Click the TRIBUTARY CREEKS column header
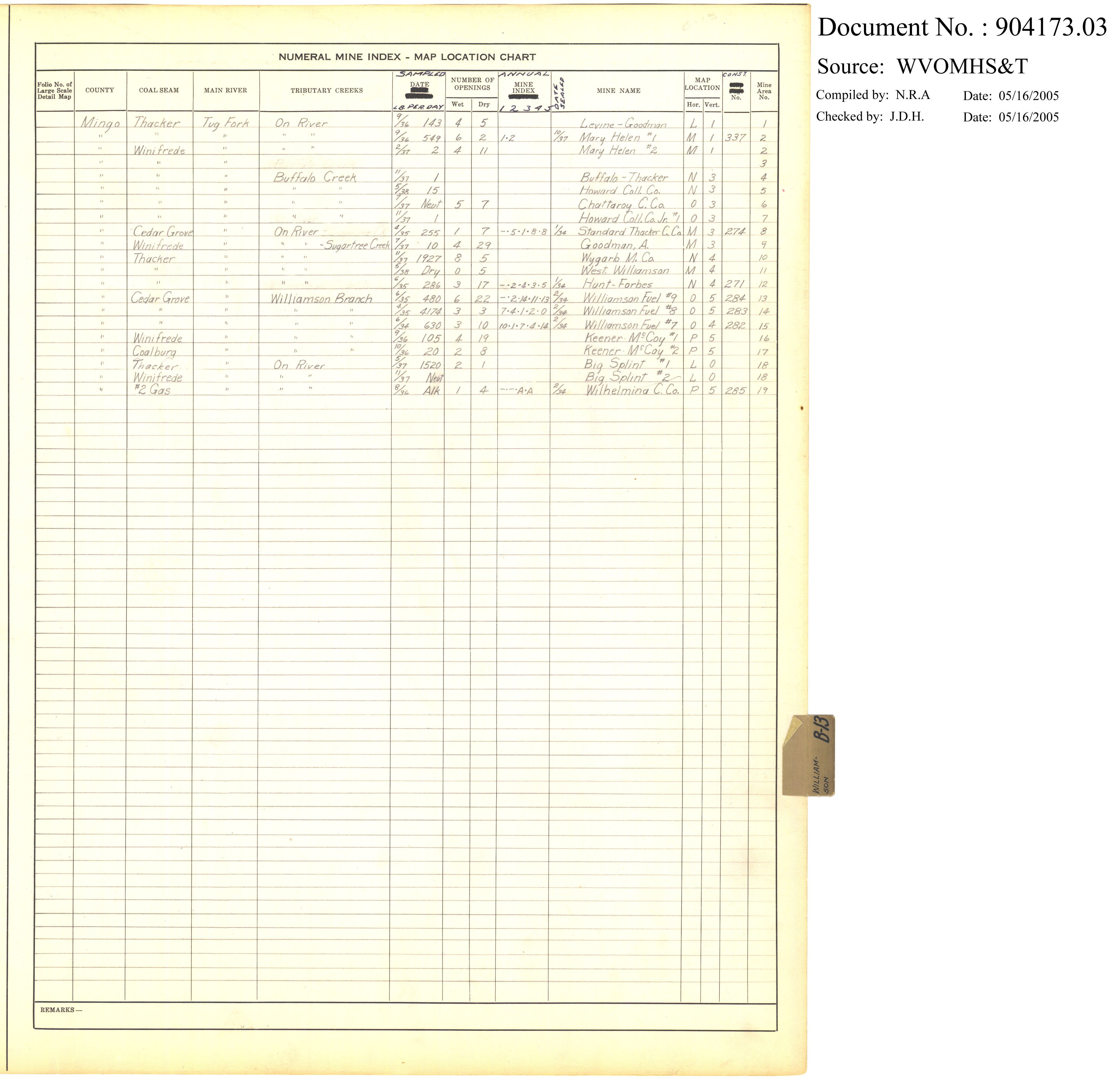1120x1078 pixels. [326, 90]
